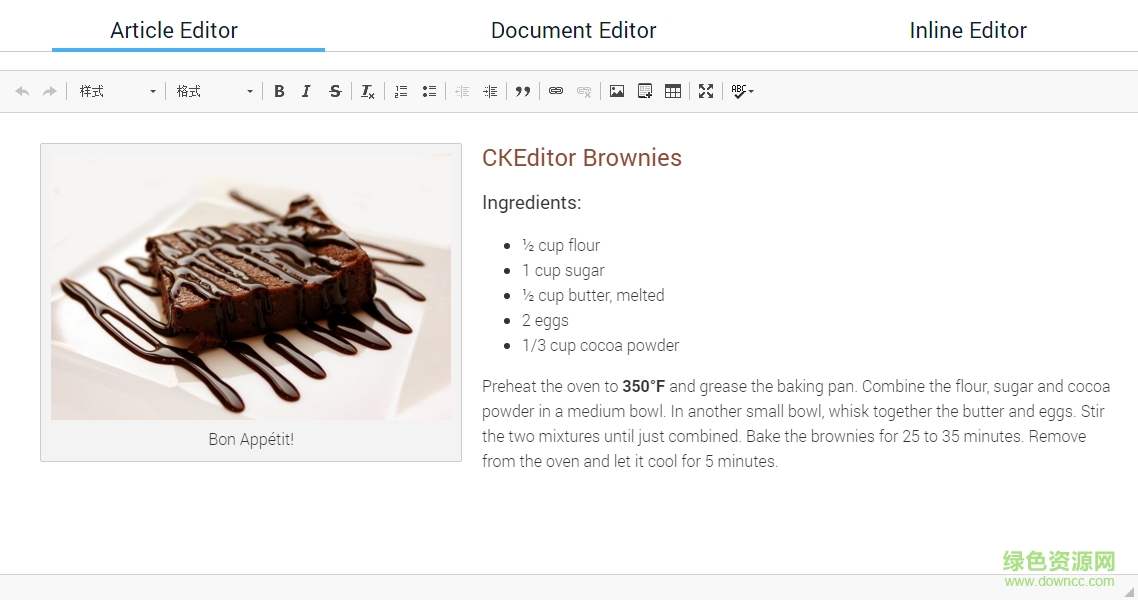Click the ½ cup flour item
Viewport: 1138px width, 600px height.
click(x=561, y=245)
